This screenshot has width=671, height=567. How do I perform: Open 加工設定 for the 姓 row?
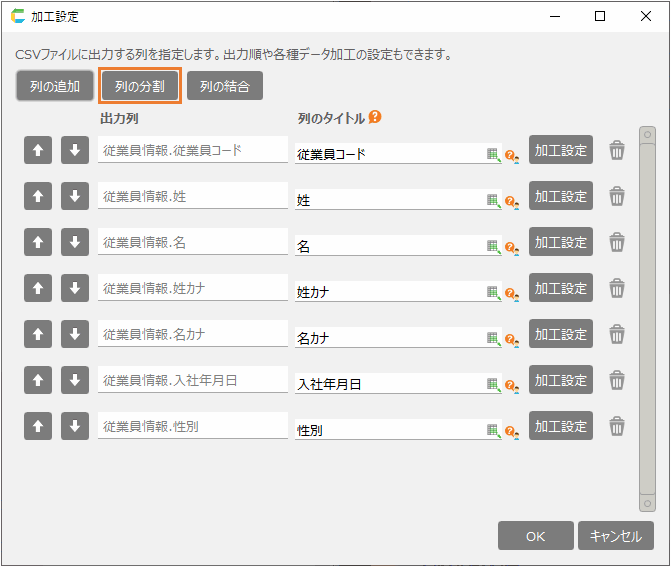[560, 196]
